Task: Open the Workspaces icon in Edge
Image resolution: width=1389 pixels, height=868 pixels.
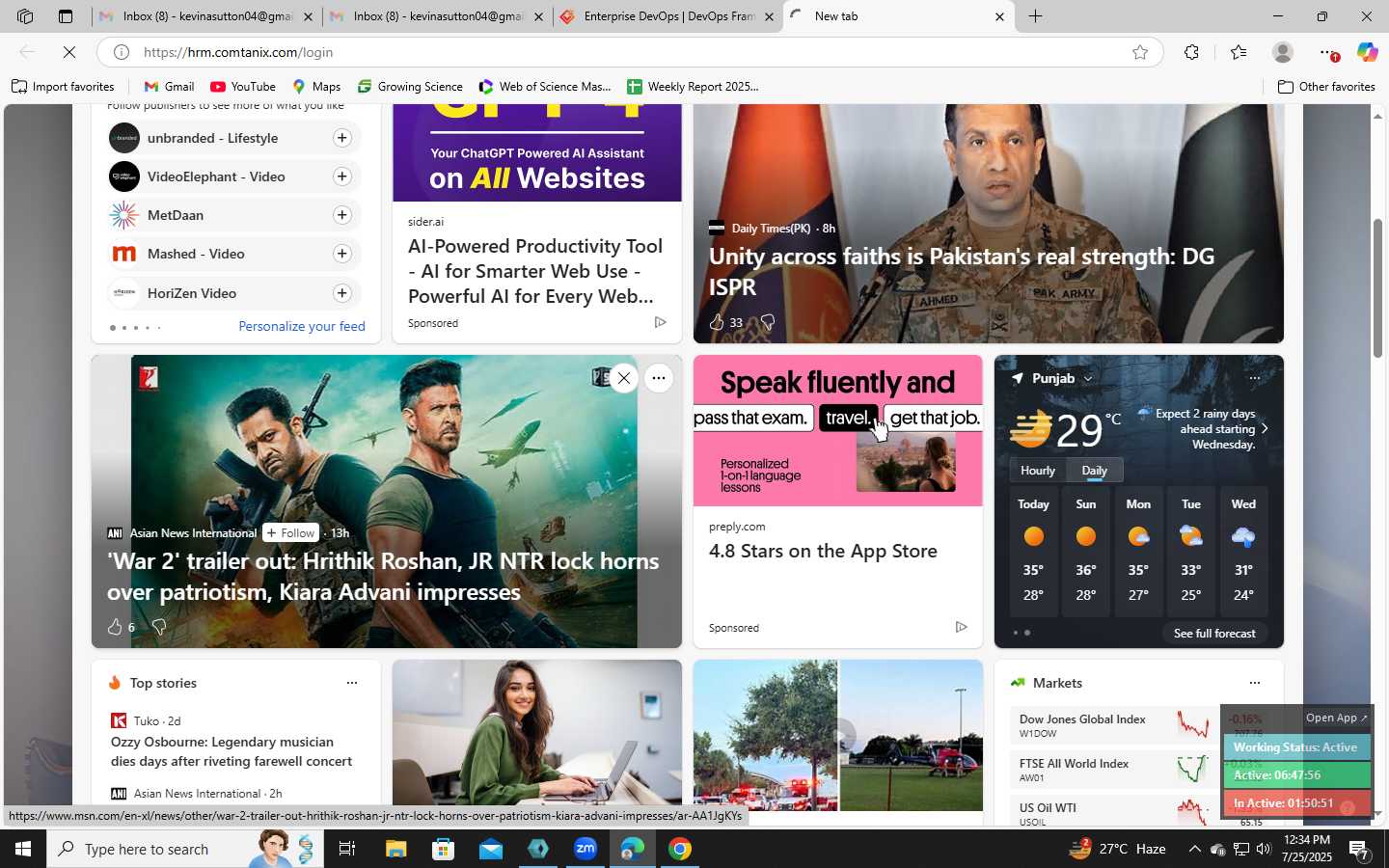Action: pyautogui.click(x=25, y=16)
